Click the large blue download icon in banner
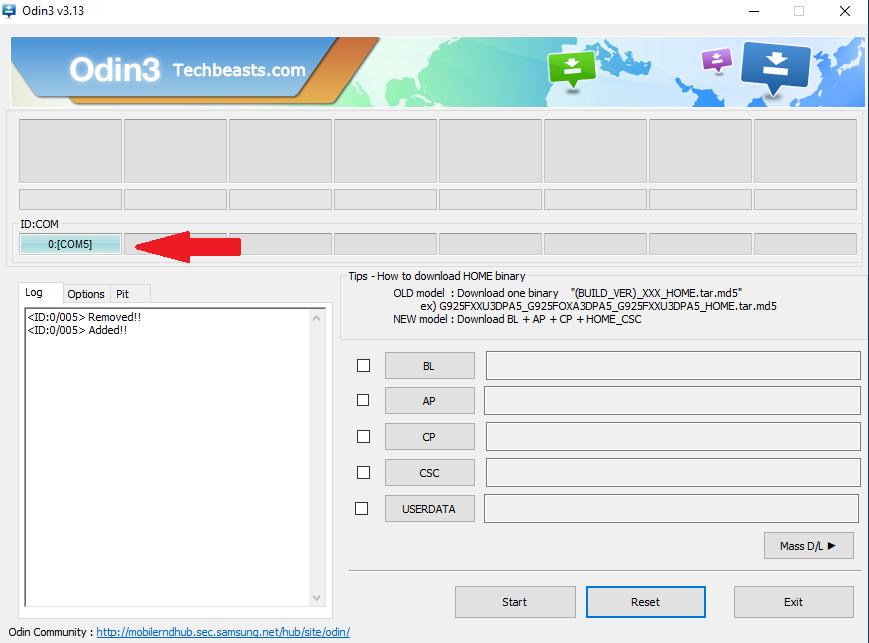The width and height of the screenshot is (869, 643). point(775,67)
